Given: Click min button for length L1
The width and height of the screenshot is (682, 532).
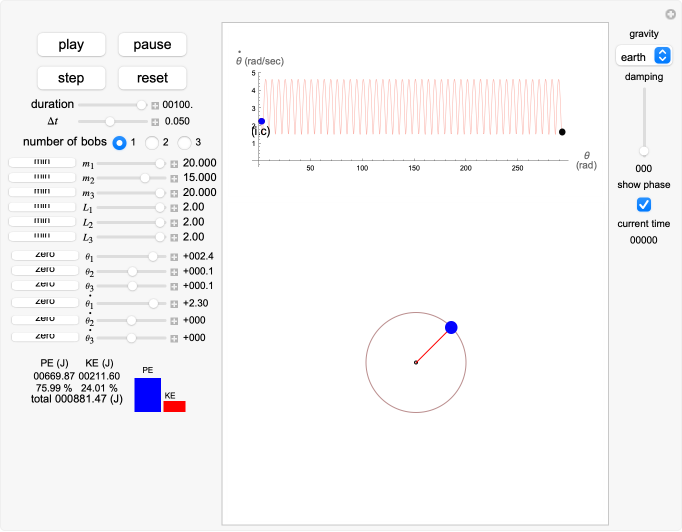Looking at the screenshot, I should (42, 207).
